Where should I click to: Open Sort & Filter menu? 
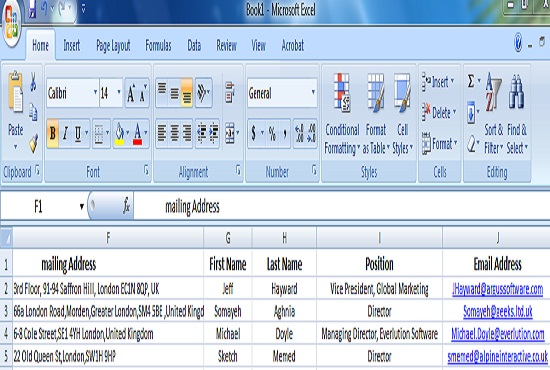coord(493,114)
